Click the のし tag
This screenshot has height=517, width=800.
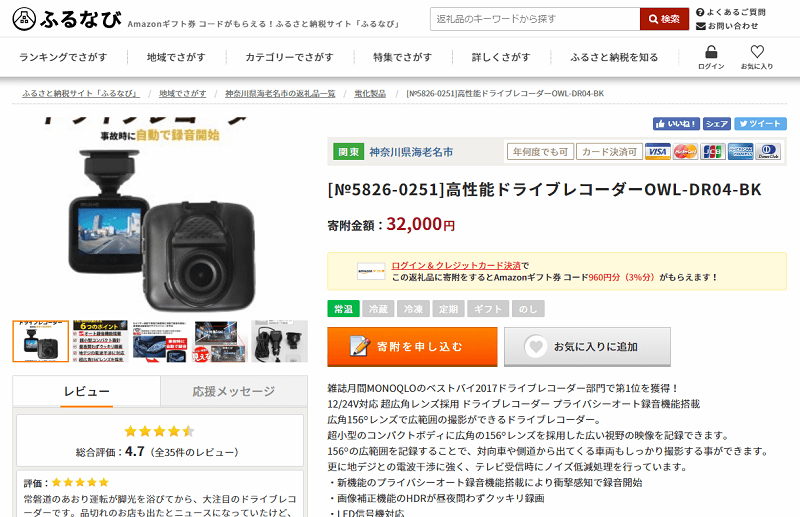click(528, 309)
